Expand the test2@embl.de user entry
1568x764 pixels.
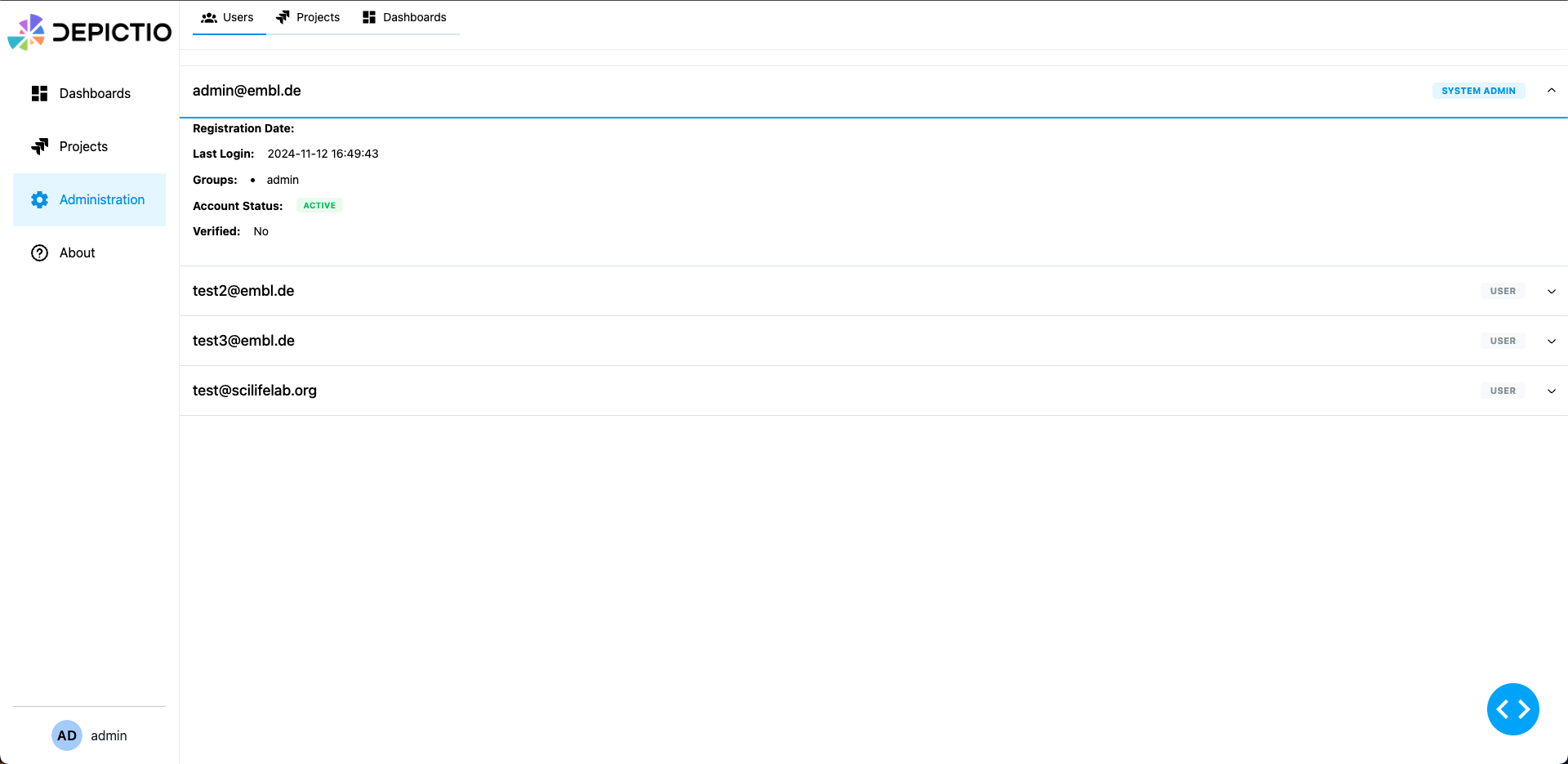[1551, 291]
